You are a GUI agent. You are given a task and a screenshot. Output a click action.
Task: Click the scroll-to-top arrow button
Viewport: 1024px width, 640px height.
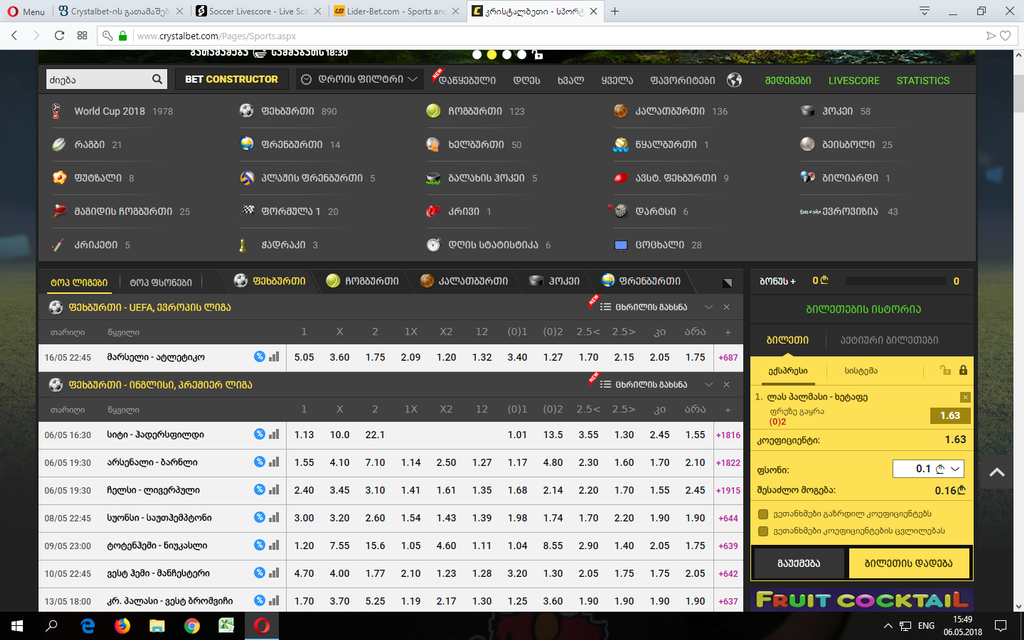(997, 472)
